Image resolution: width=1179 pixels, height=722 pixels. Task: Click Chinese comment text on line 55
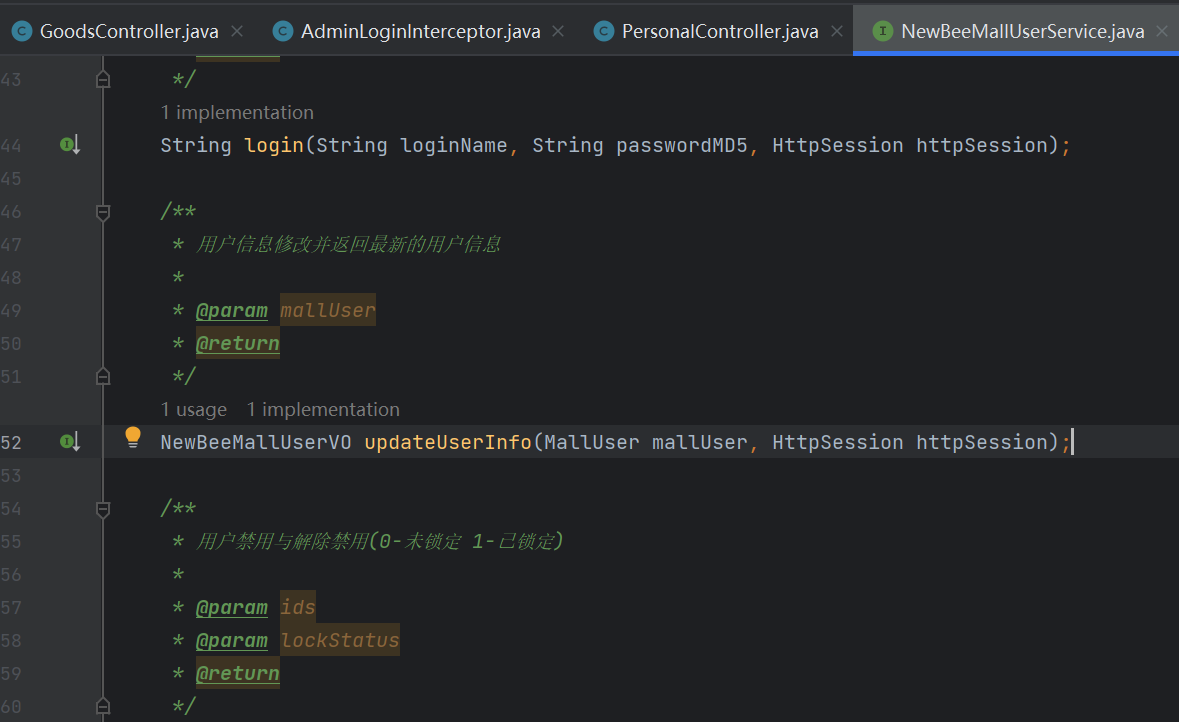coord(379,542)
